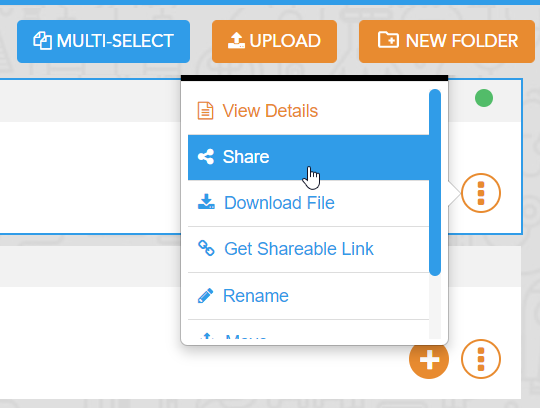Click the View Details document icon
Image resolution: width=540 pixels, height=408 pixels.
205,111
